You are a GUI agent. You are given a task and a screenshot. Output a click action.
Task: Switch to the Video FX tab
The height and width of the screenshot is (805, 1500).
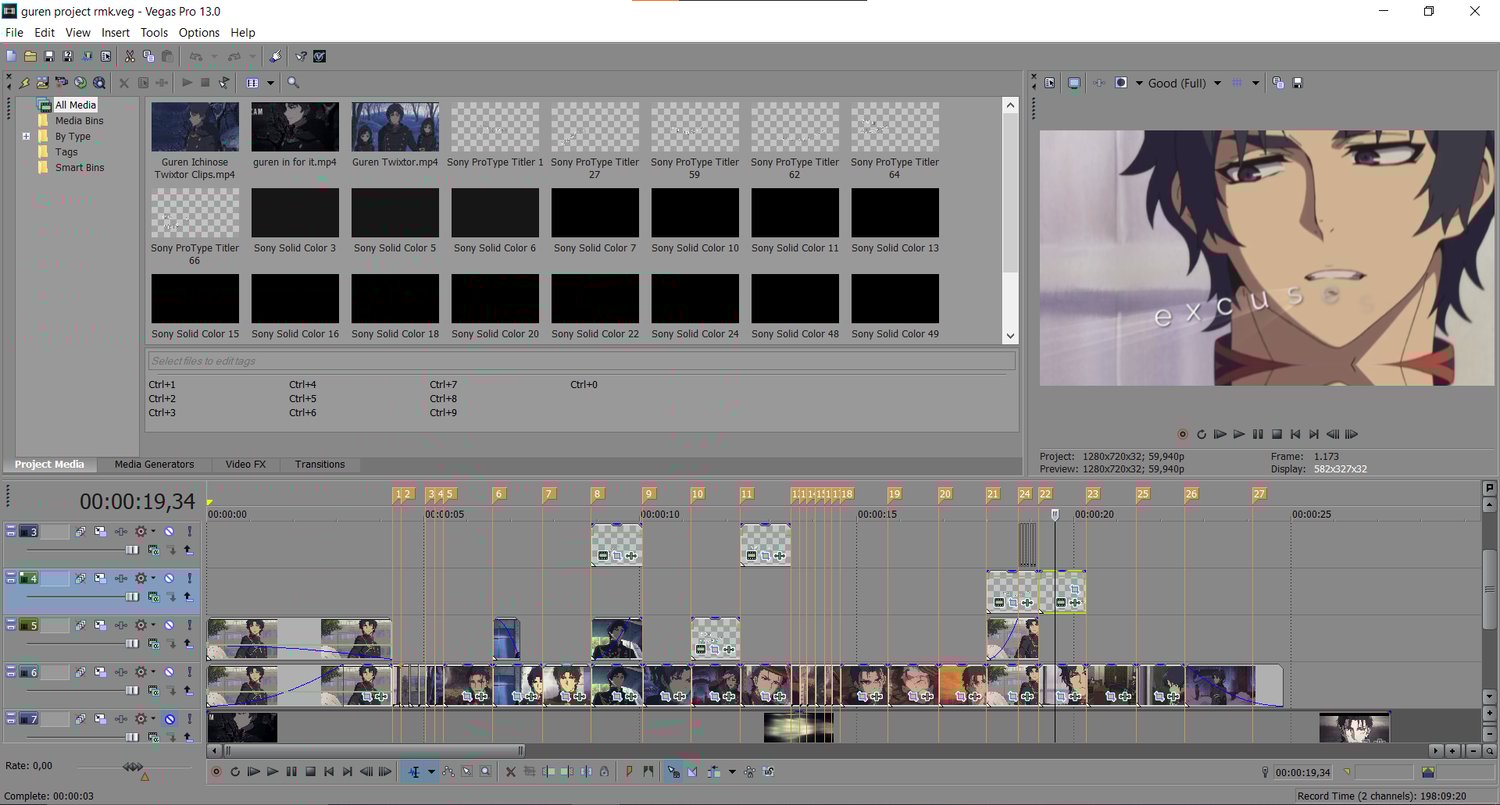pyautogui.click(x=245, y=464)
